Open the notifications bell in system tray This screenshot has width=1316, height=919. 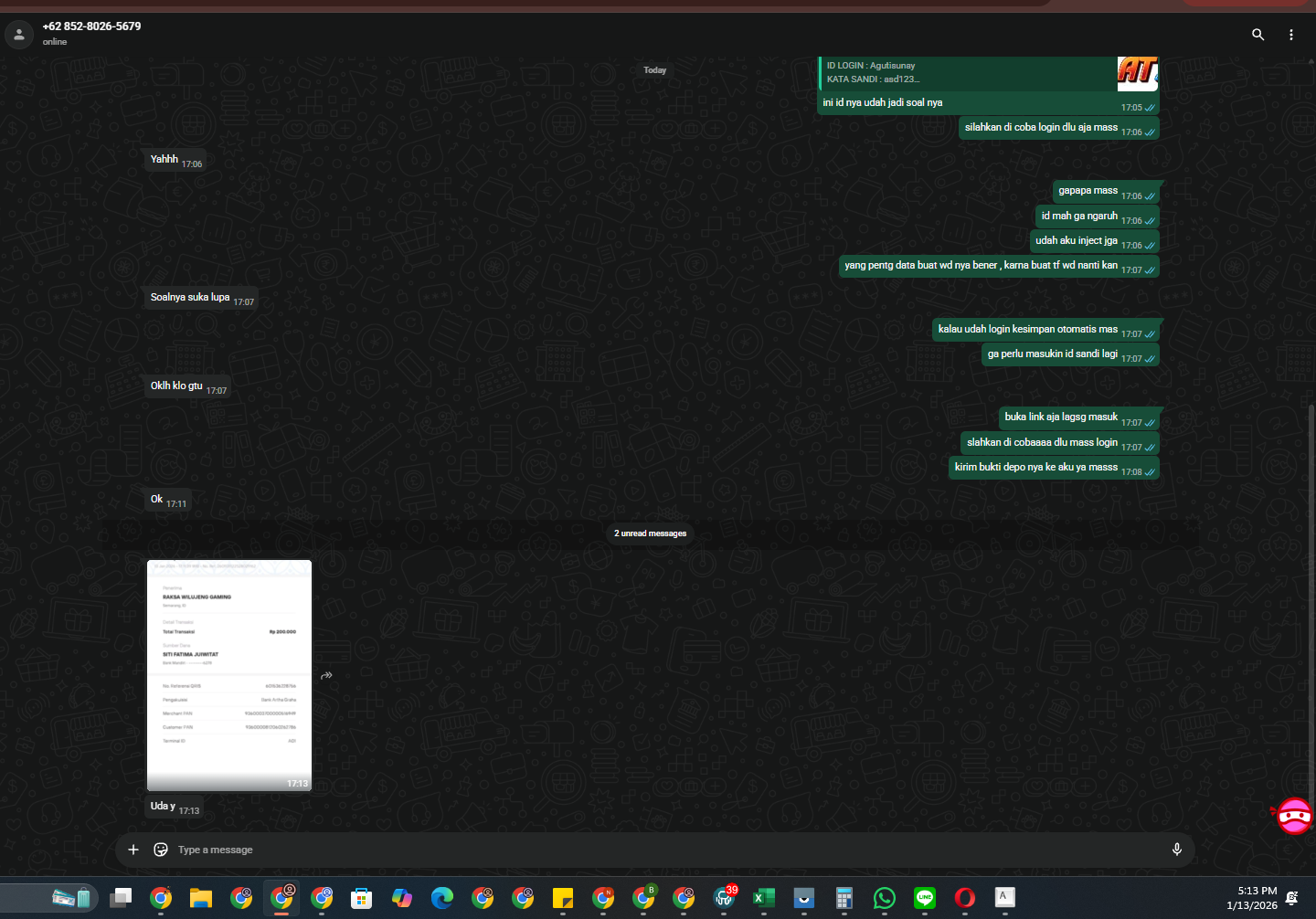tap(1292, 898)
